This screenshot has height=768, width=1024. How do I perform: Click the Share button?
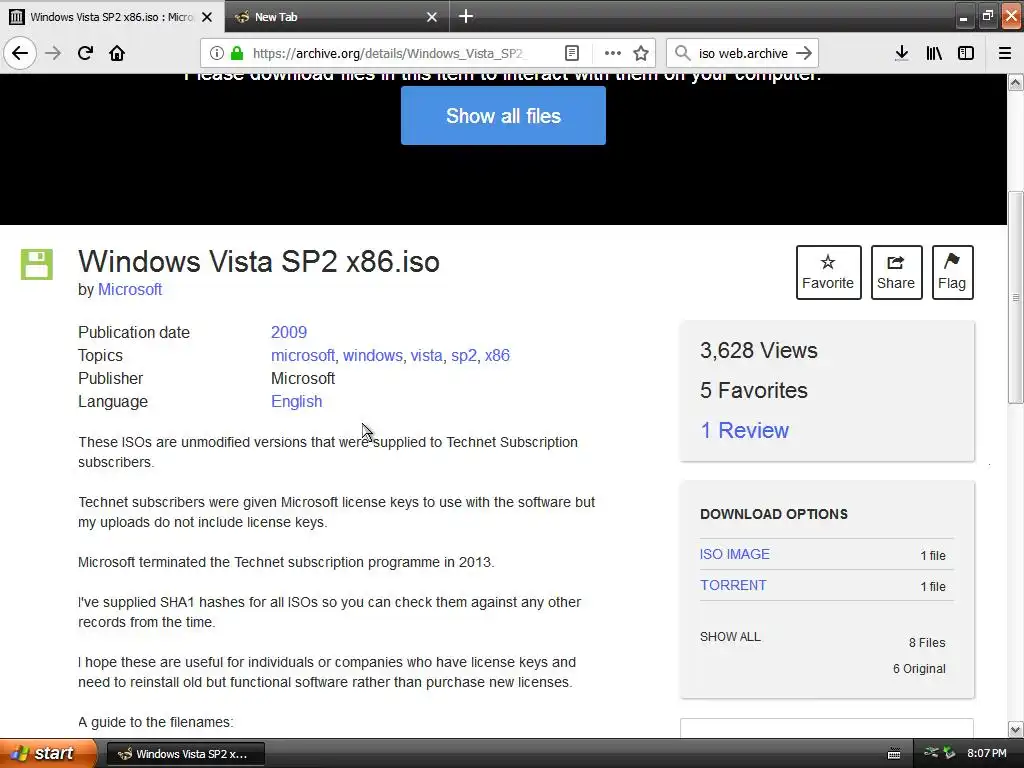tap(896, 272)
